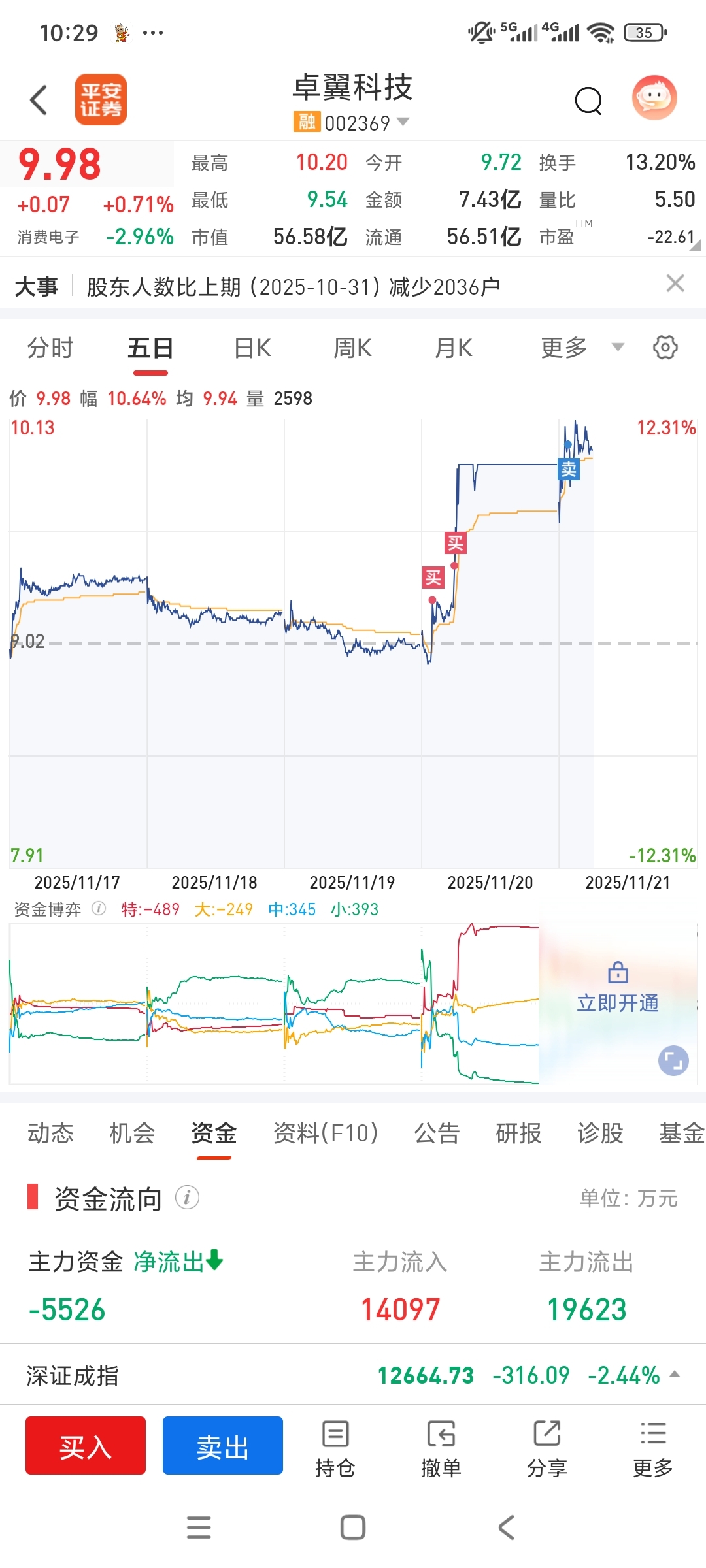Open chart settings gear icon
Image resolution: width=706 pixels, height=1568 pixels.
[665, 348]
